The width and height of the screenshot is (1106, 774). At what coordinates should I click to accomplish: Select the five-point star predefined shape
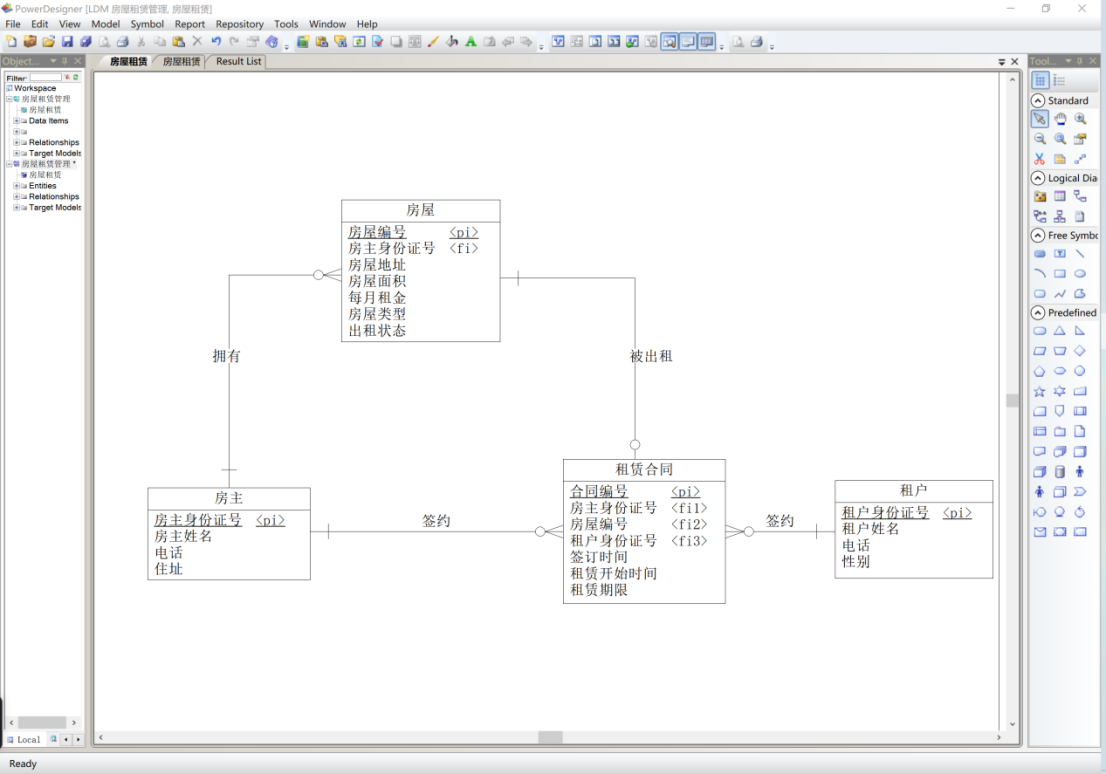click(1040, 392)
